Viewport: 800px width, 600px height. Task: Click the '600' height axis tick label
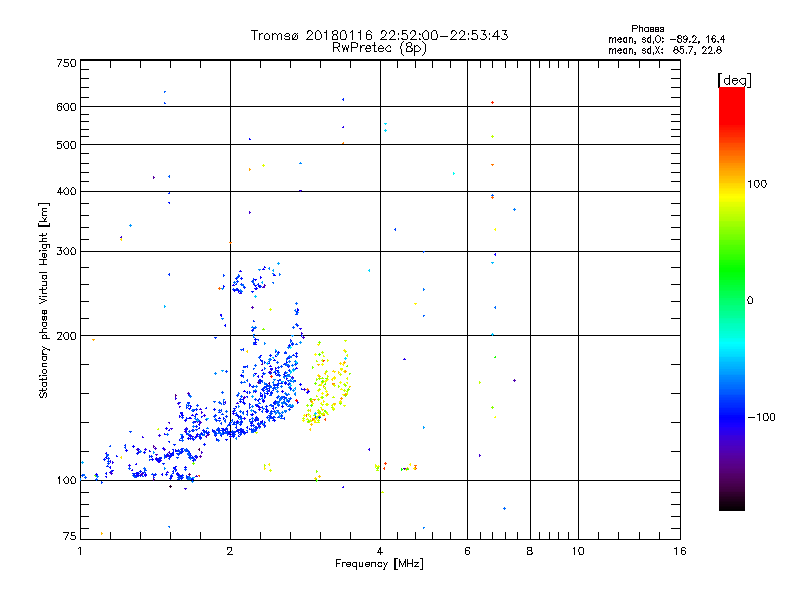tap(66, 107)
